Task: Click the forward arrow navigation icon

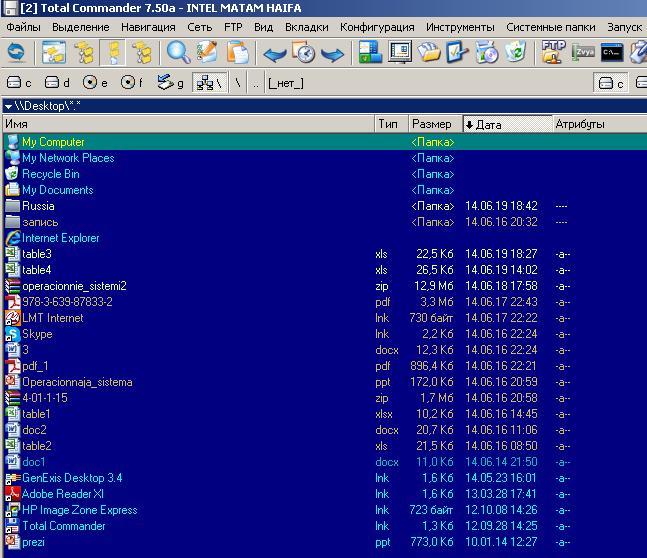Action: pyautogui.click(x=333, y=53)
